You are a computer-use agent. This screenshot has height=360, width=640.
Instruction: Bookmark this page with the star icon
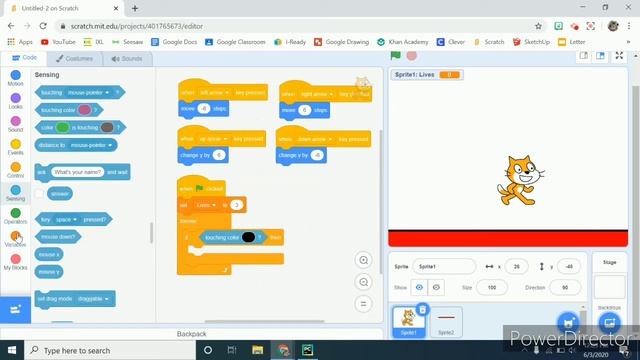pyautogui.click(x=538, y=26)
